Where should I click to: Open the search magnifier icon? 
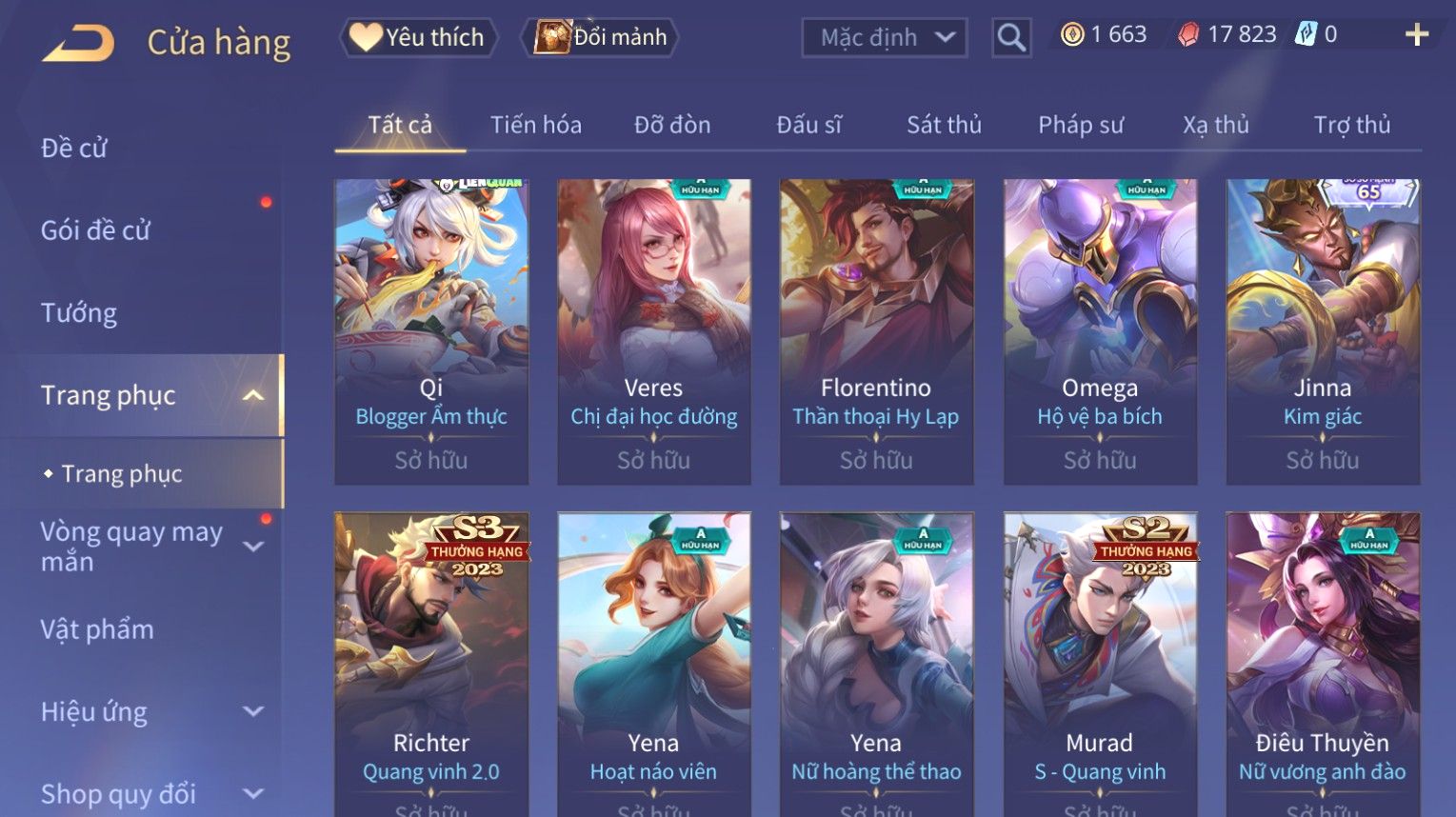point(1010,38)
